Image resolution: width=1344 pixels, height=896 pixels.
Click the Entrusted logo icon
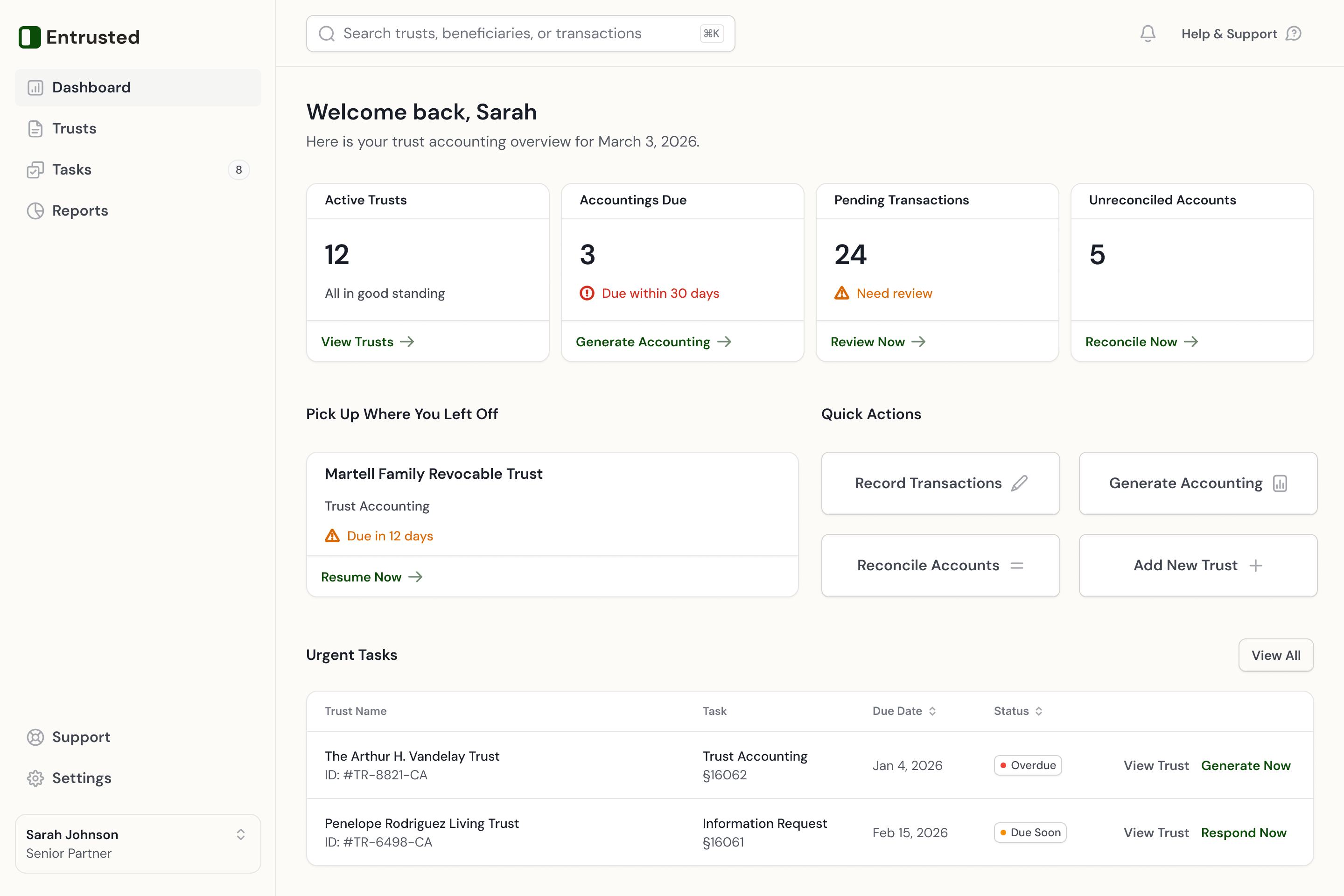click(x=30, y=37)
